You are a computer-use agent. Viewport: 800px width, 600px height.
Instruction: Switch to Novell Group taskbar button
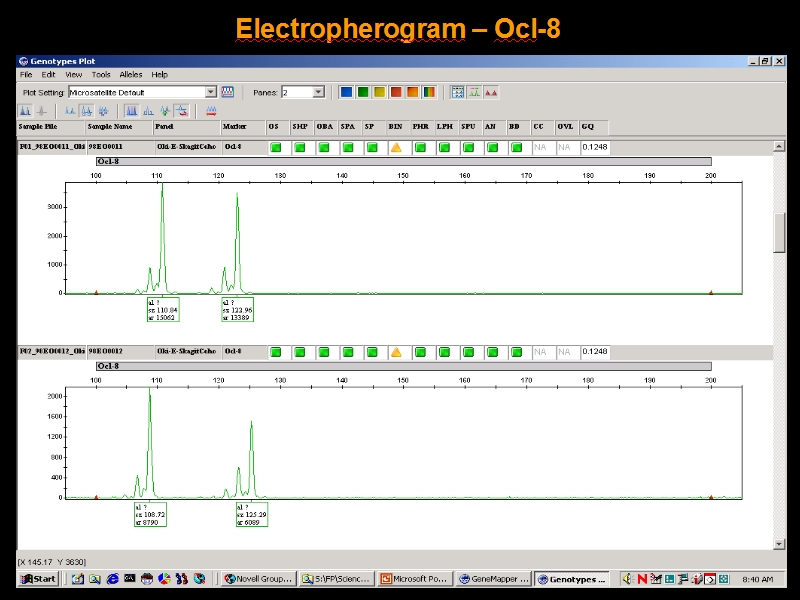click(258, 579)
